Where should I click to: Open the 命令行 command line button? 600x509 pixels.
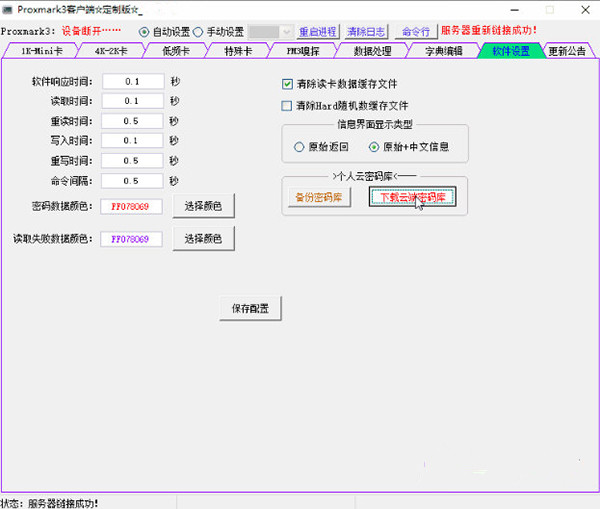click(x=414, y=31)
